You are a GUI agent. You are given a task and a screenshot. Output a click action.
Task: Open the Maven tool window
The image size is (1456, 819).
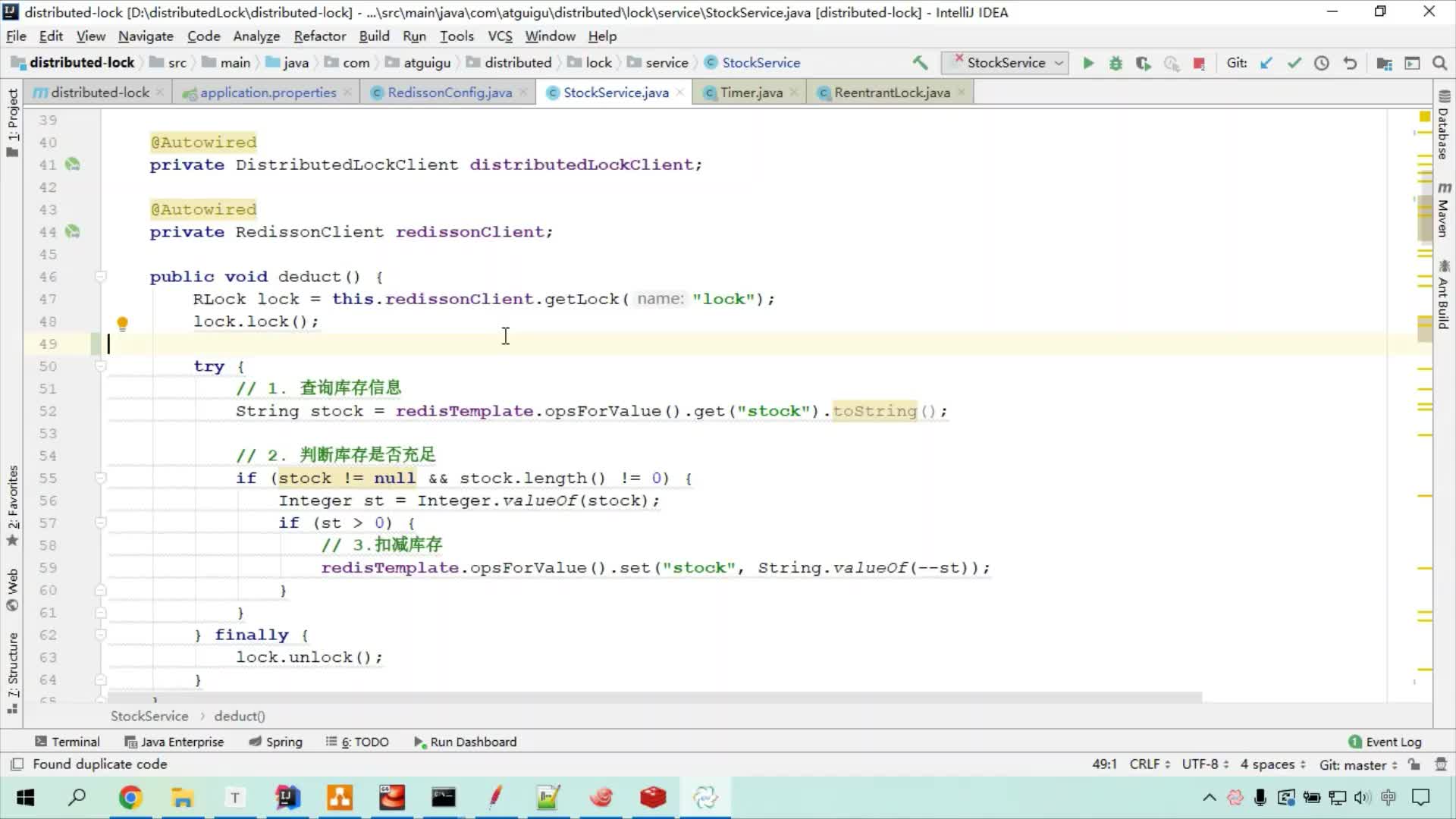point(1444,210)
